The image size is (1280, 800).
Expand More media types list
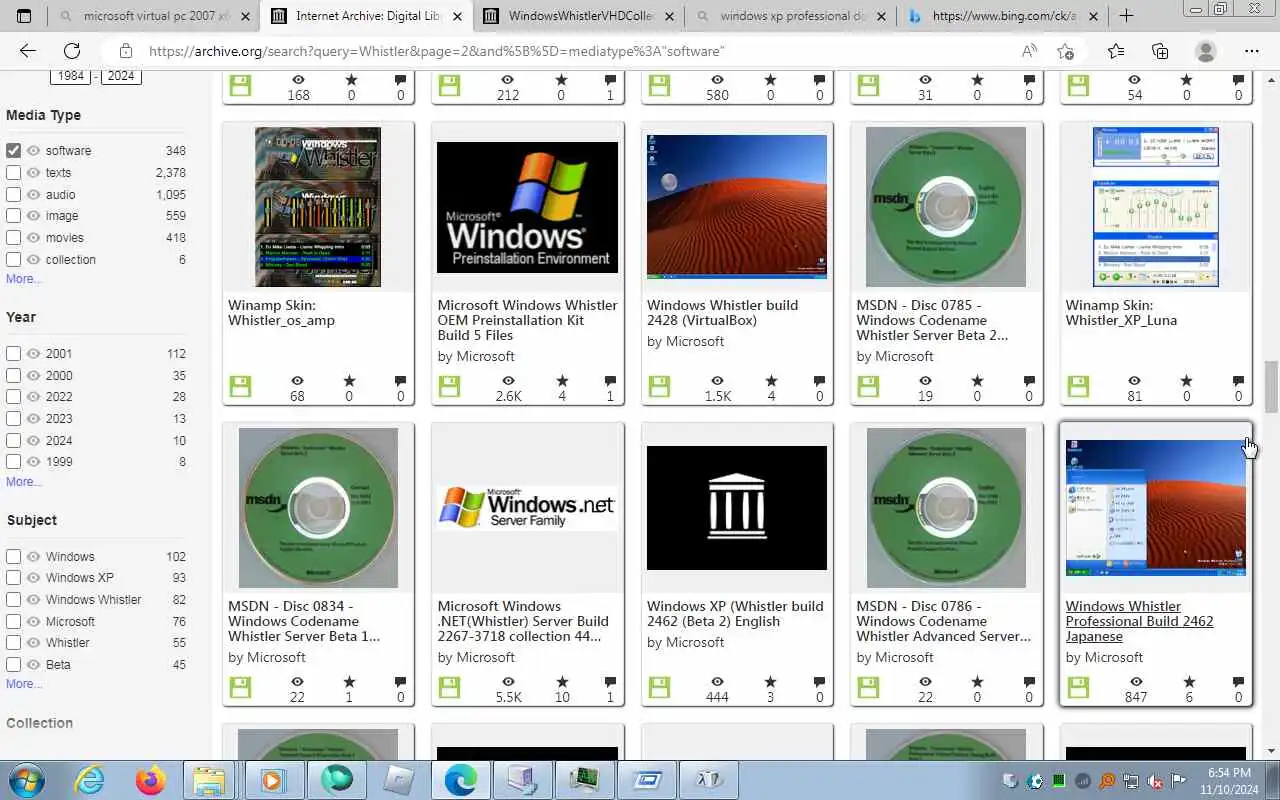coord(24,279)
